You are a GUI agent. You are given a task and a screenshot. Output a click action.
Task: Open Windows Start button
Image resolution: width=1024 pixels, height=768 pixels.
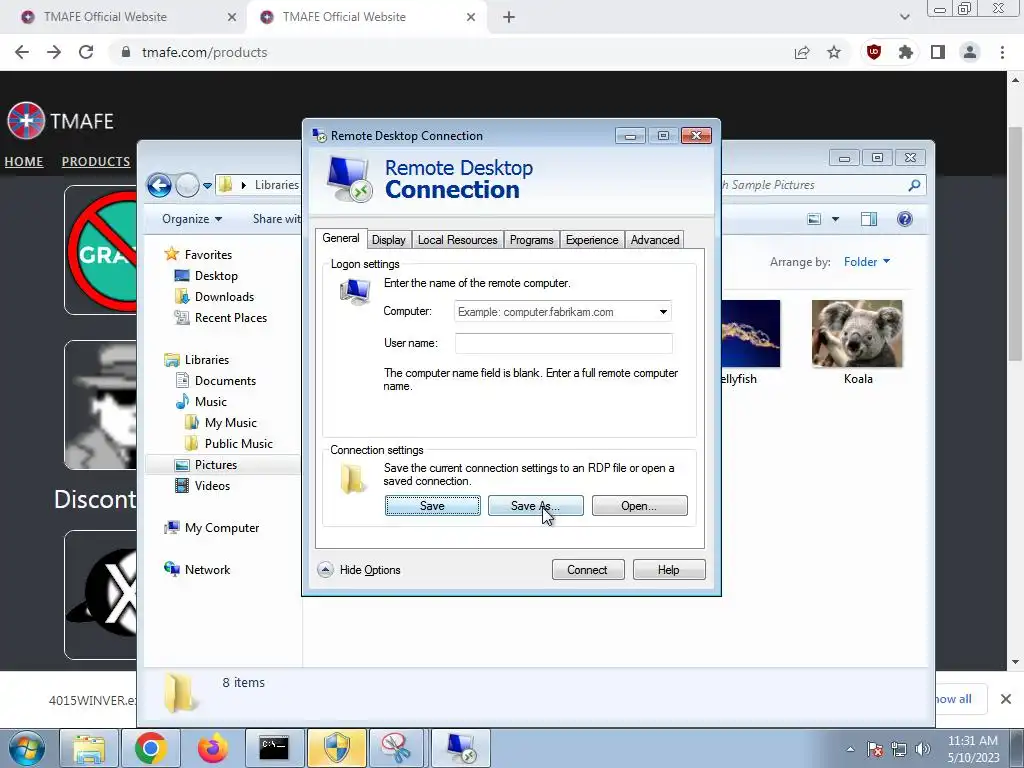pyautogui.click(x=26, y=748)
